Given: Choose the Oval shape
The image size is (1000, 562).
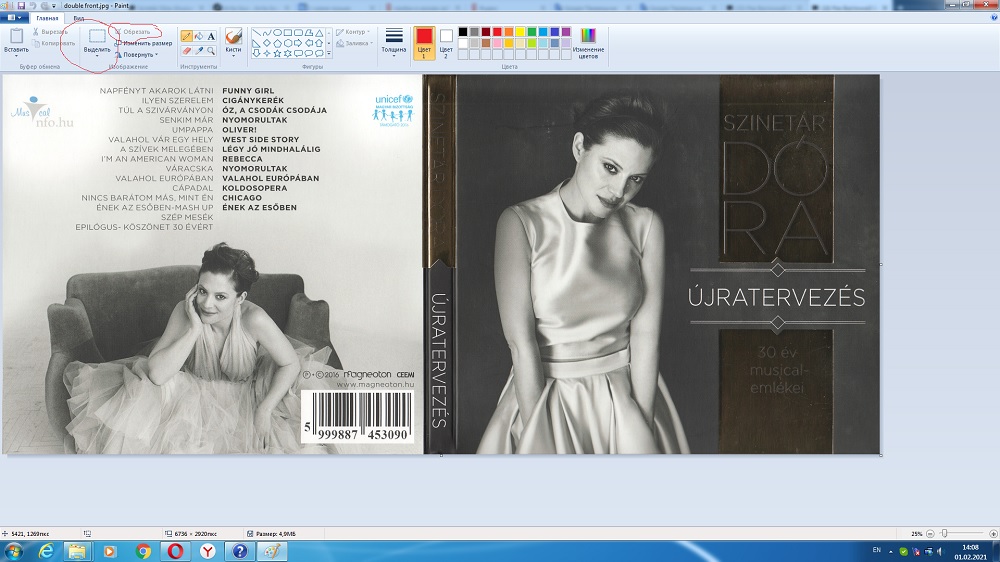Looking at the screenshot, I should click(277, 33).
